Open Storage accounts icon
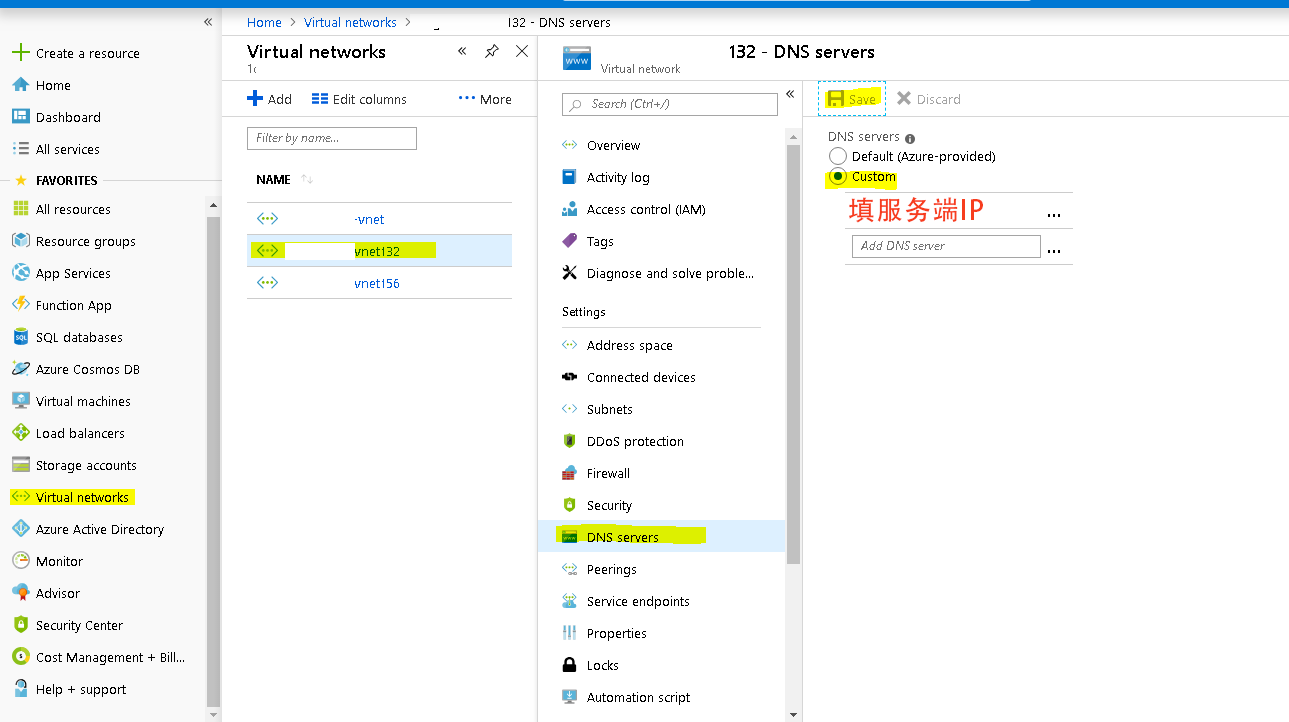This screenshot has height=722, width=1289. point(21,465)
